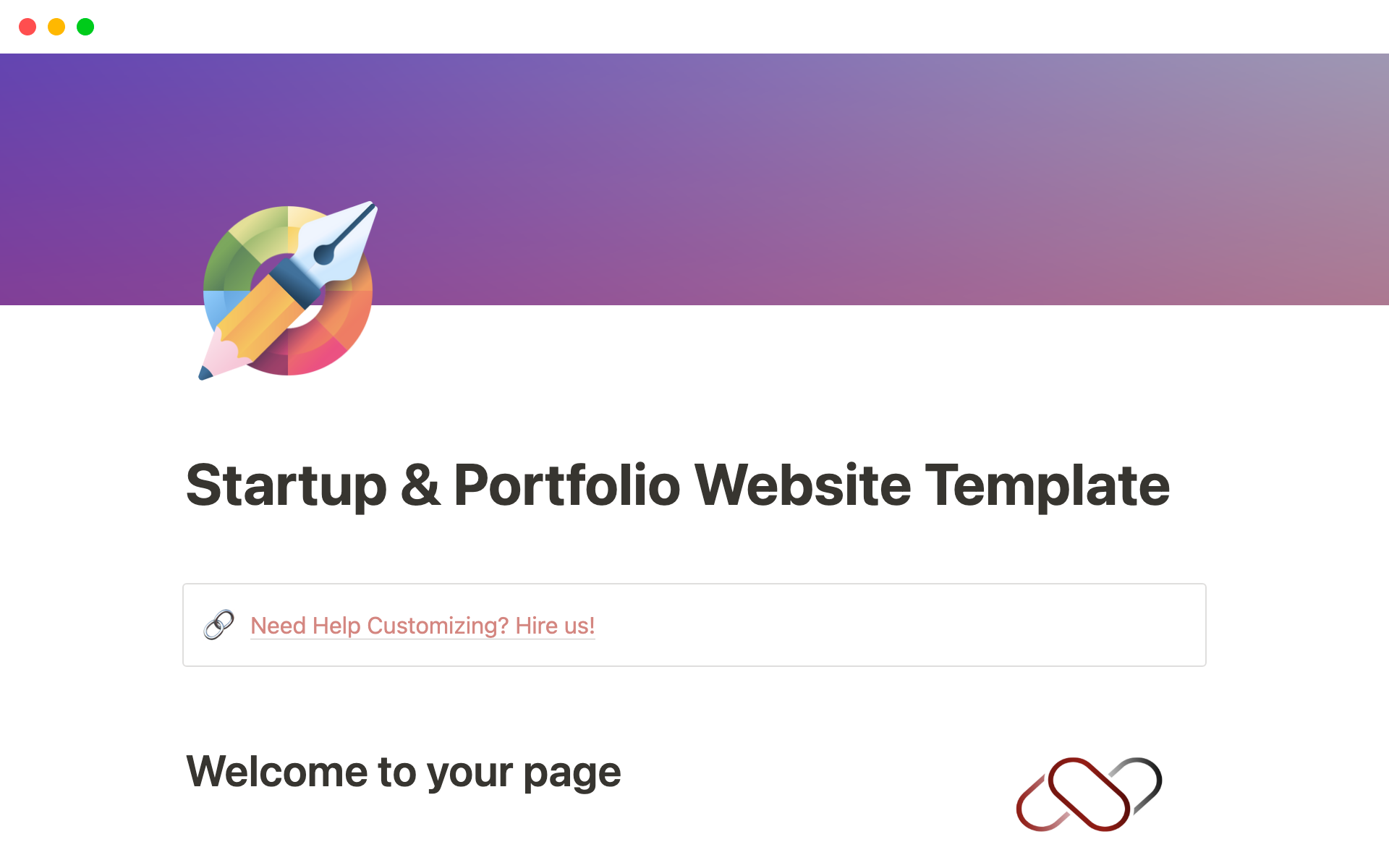Screen dimensions: 1389x868
Task: Click the ampersand in the page title
Action: click(420, 486)
